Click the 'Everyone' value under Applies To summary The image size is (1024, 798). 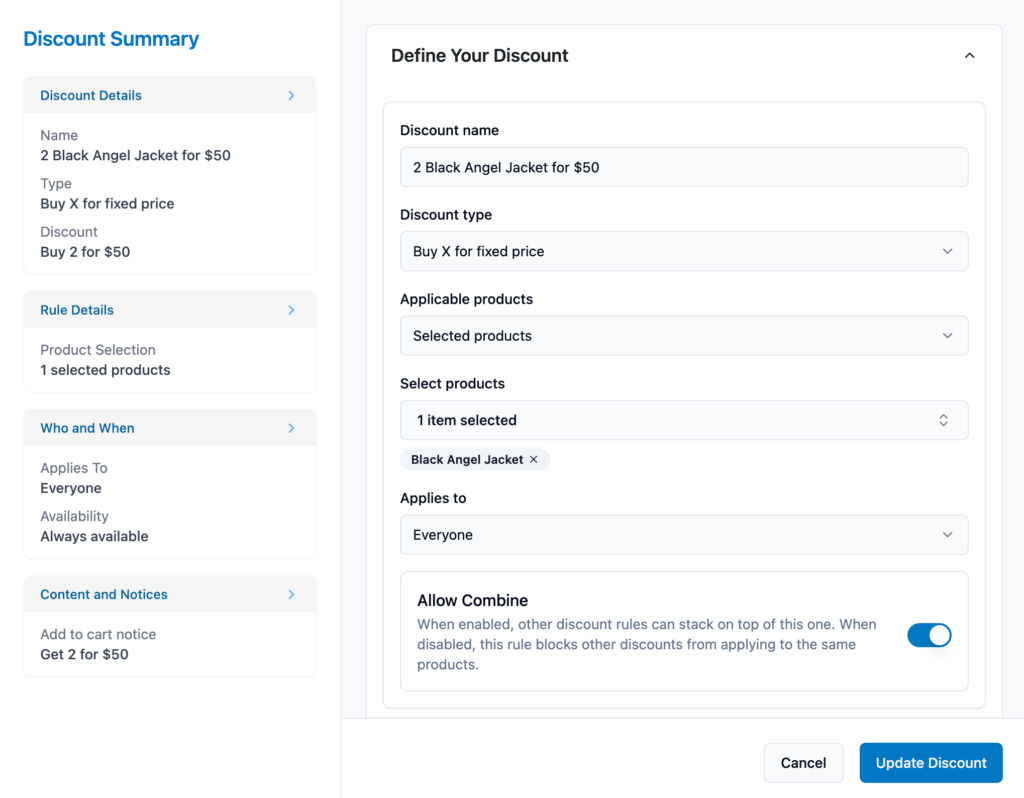(71, 488)
